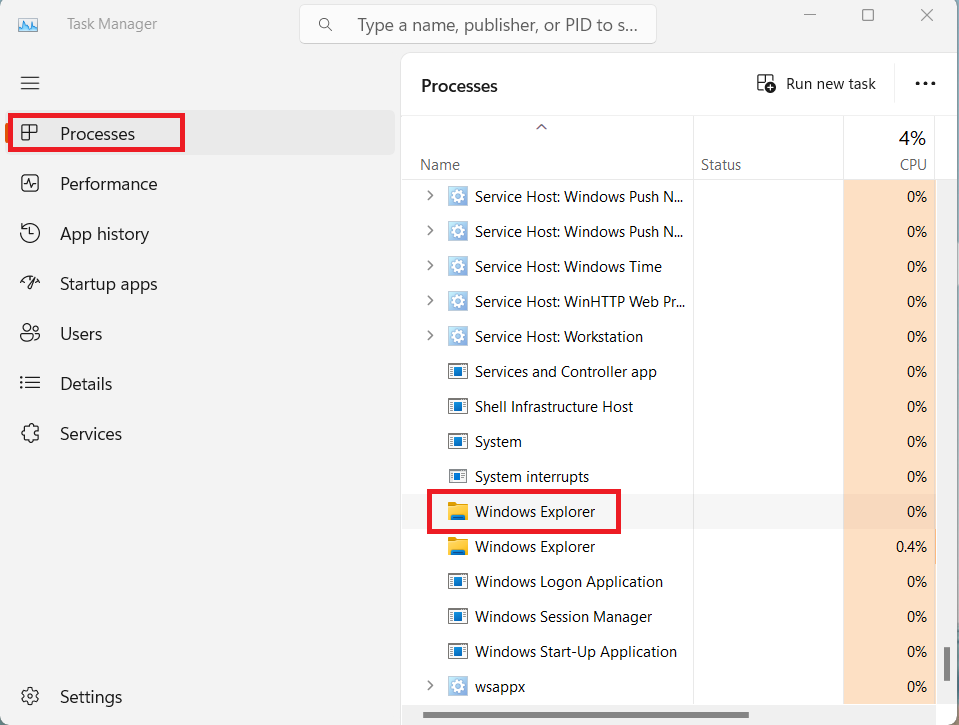The height and width of the screenshot is (725, 959).
Task: Sort processes by Status column
Action: [720, 165]
